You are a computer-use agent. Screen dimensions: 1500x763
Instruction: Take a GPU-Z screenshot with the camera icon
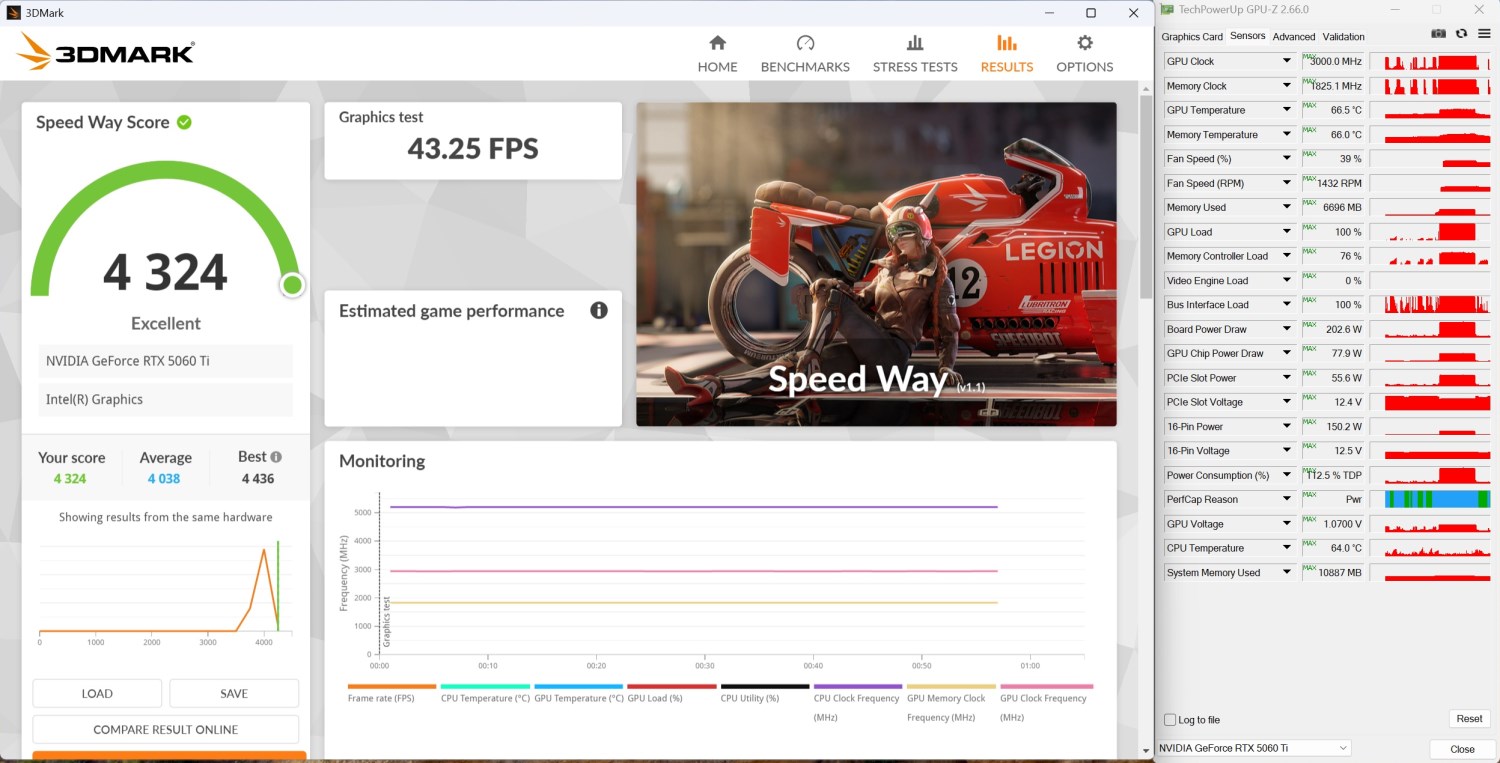pos(1438,34)
